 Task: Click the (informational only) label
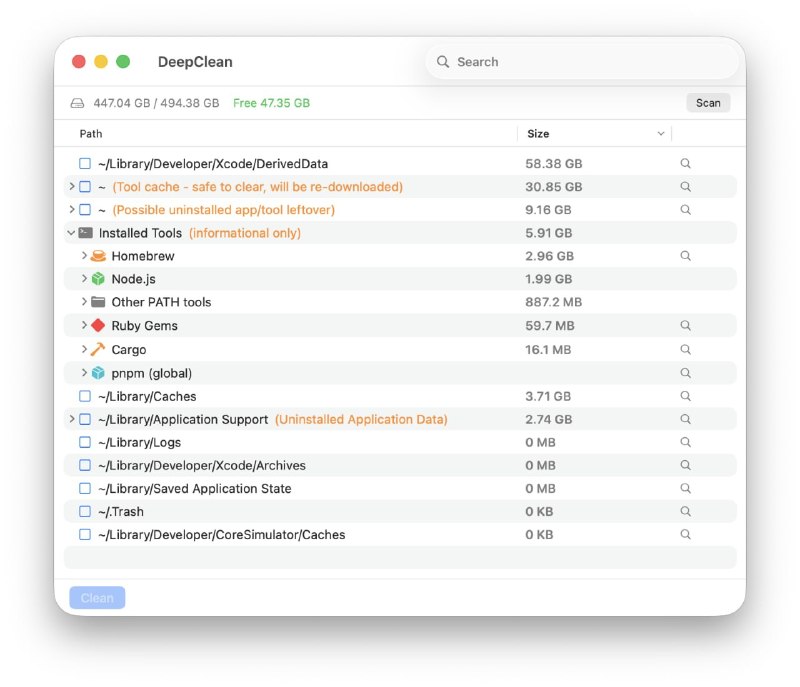coord(245,233)
